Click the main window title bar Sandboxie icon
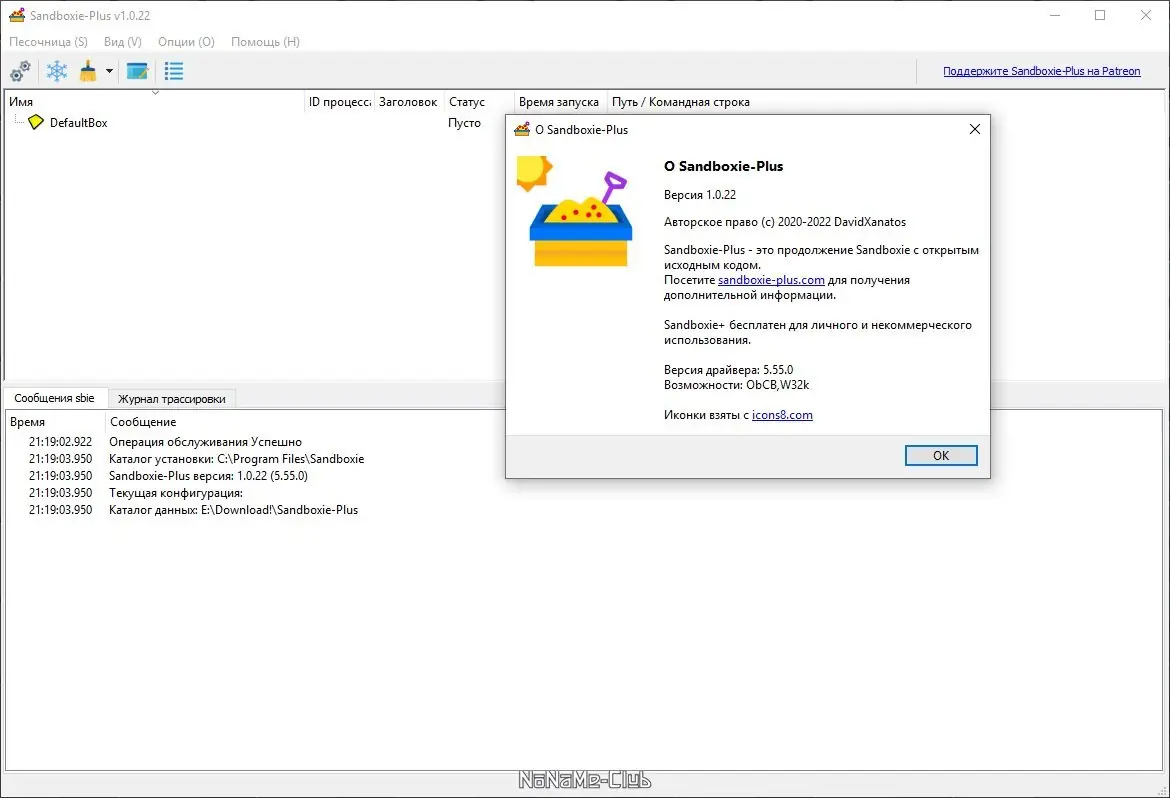This screenshot has height=798, width=1170. 16,15
